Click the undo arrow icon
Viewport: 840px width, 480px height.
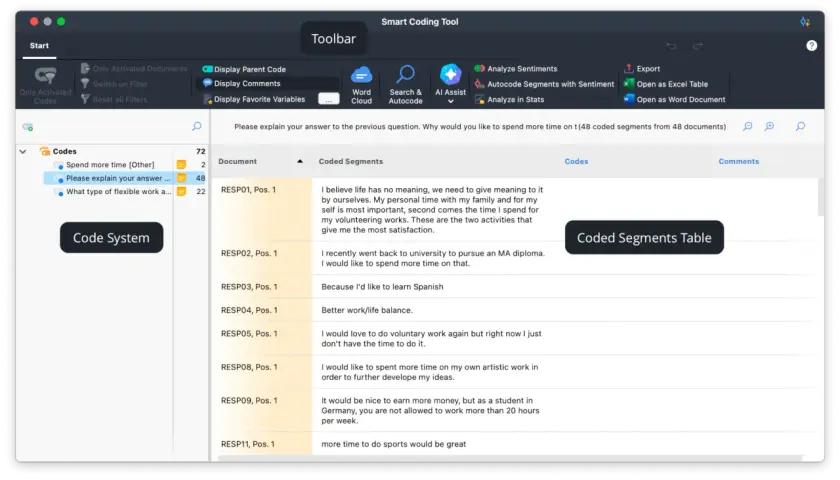(x=671, y=46)
